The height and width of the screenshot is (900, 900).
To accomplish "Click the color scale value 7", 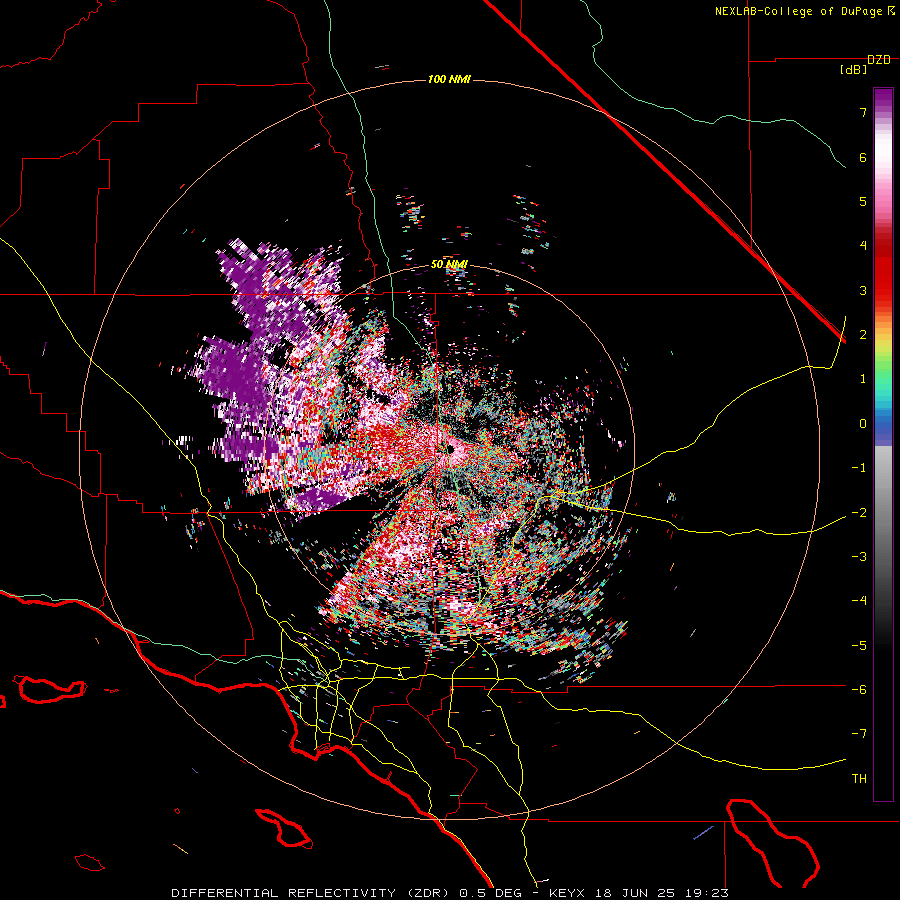I will click(863, 112).
